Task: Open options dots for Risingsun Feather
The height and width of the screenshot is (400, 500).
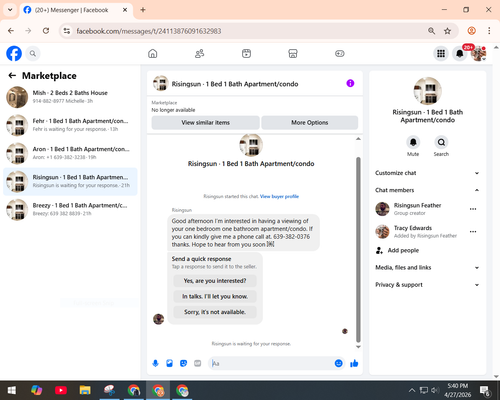Action: (473, 209)
